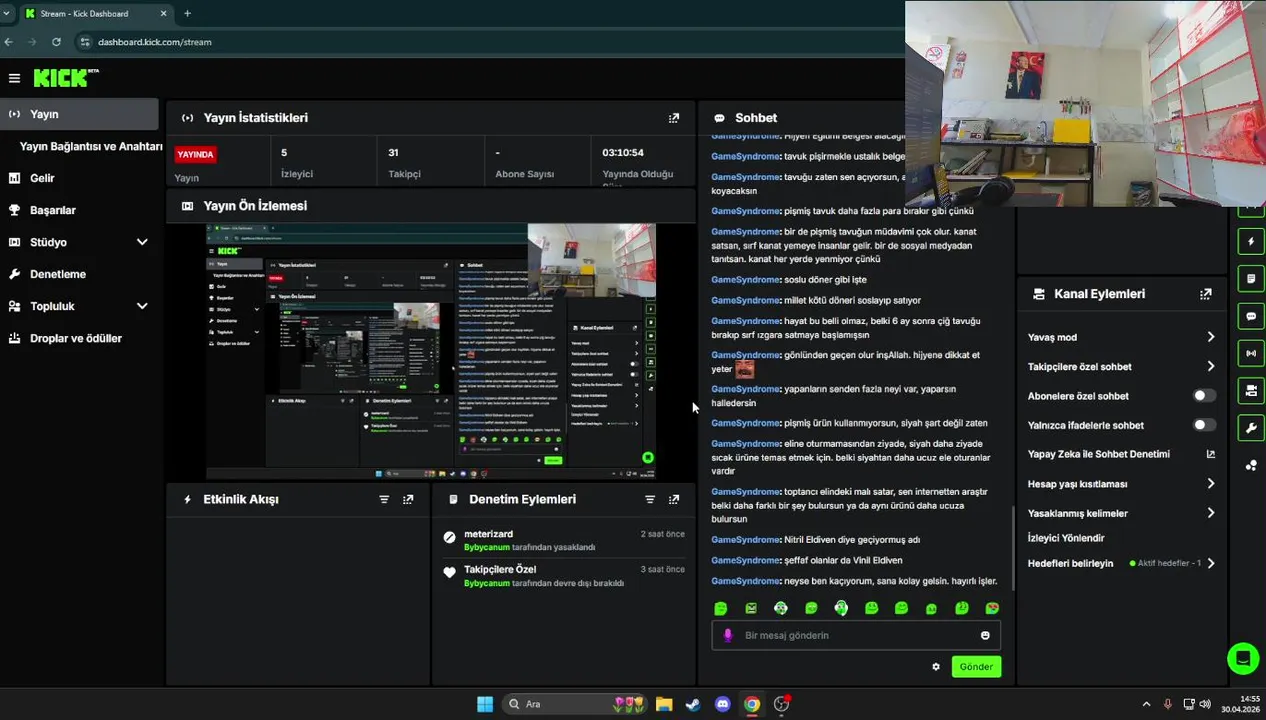Open Yavaş mod options arrow
Viewport: 1266px width, 720px height.
(x=1210, y=337)
